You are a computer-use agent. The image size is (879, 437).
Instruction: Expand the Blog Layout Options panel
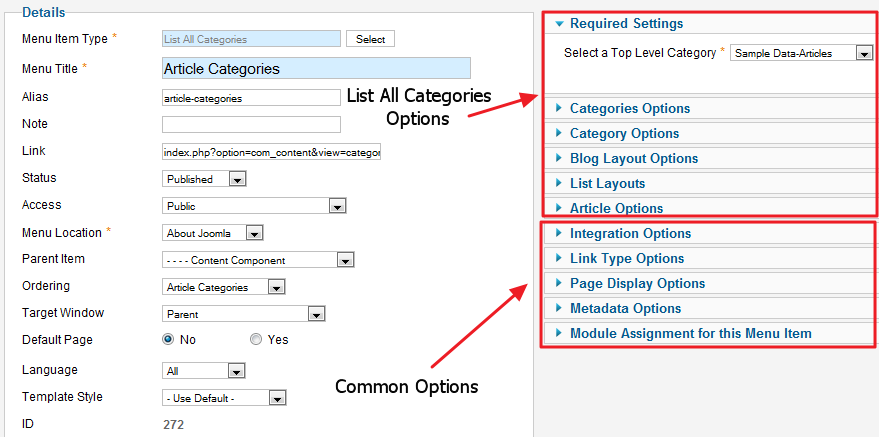tap(633, 158)
